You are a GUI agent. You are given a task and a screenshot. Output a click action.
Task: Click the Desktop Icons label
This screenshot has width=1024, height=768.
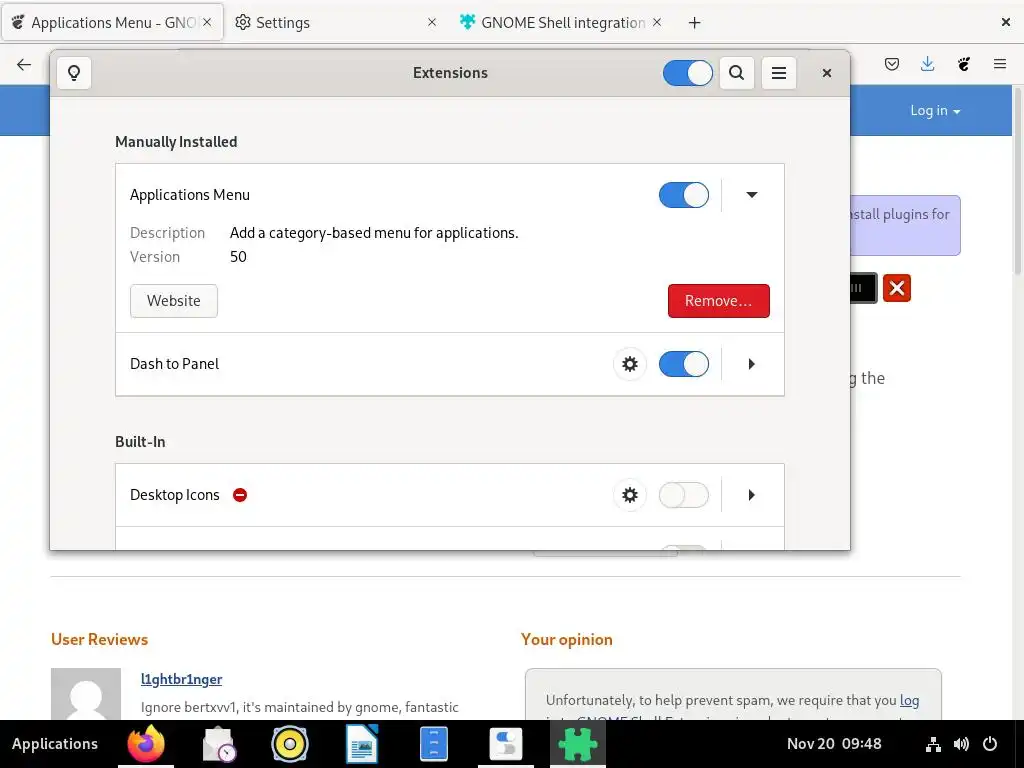174,495
